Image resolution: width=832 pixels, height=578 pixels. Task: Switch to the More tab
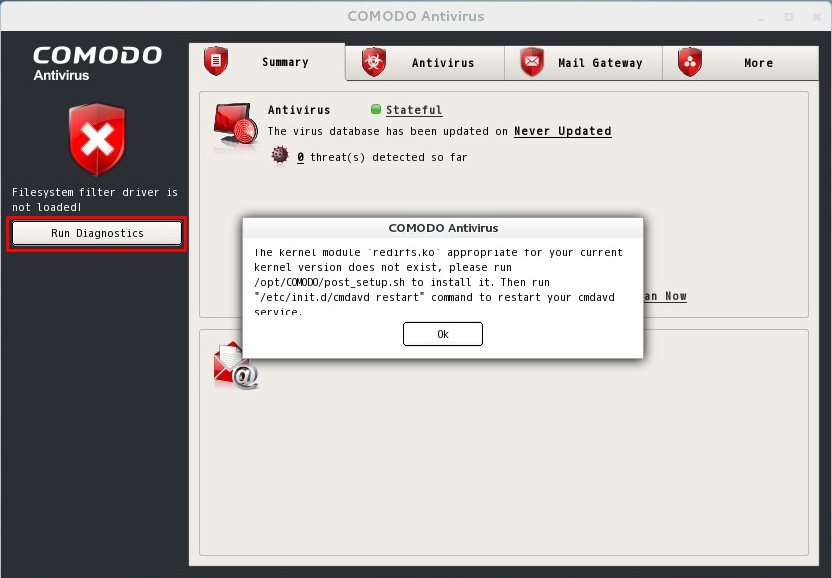[x=757, y=63]
